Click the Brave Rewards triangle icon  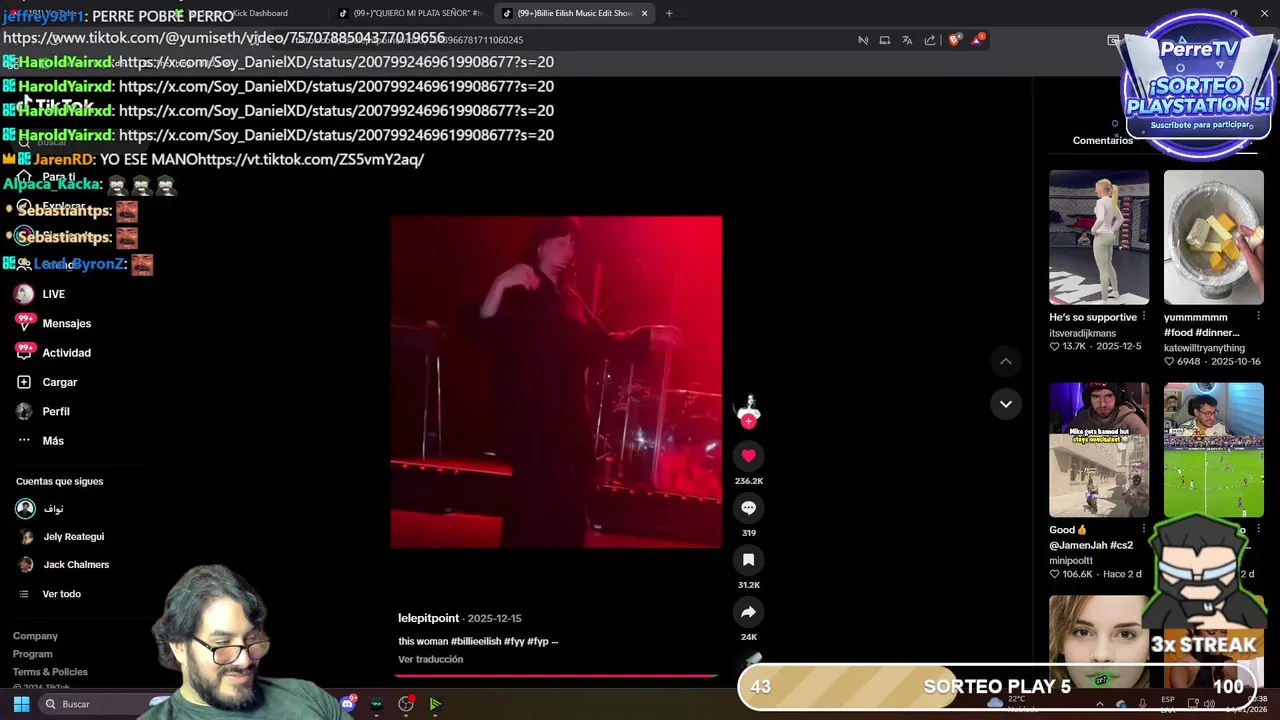coord(978,40)
